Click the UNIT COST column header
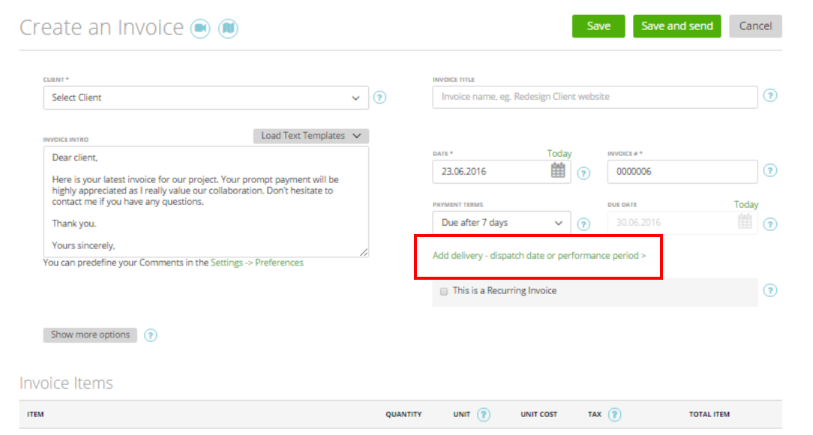The image size is (813, 435). click(539, 414)
